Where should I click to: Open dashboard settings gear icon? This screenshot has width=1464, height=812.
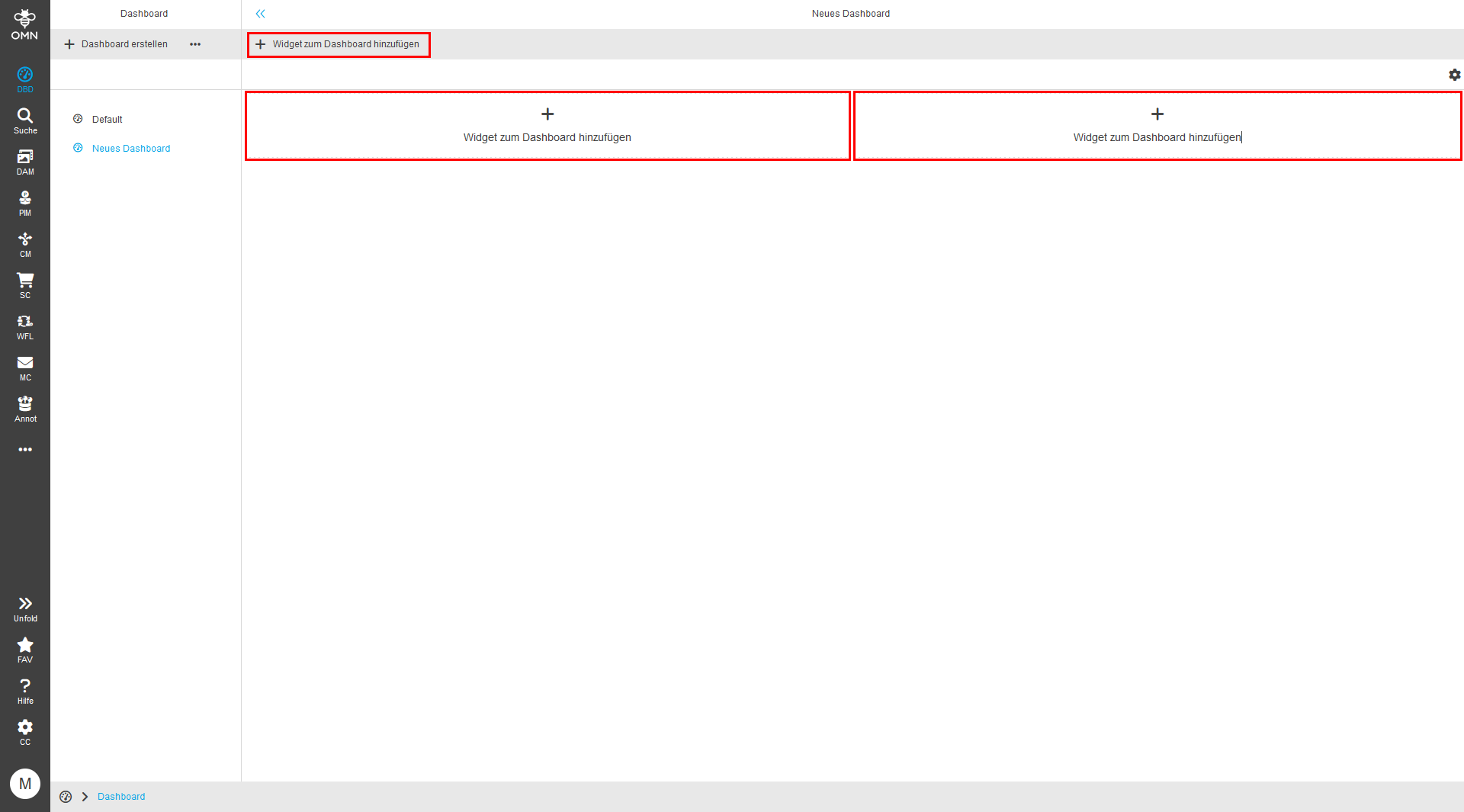[1455, 75]
